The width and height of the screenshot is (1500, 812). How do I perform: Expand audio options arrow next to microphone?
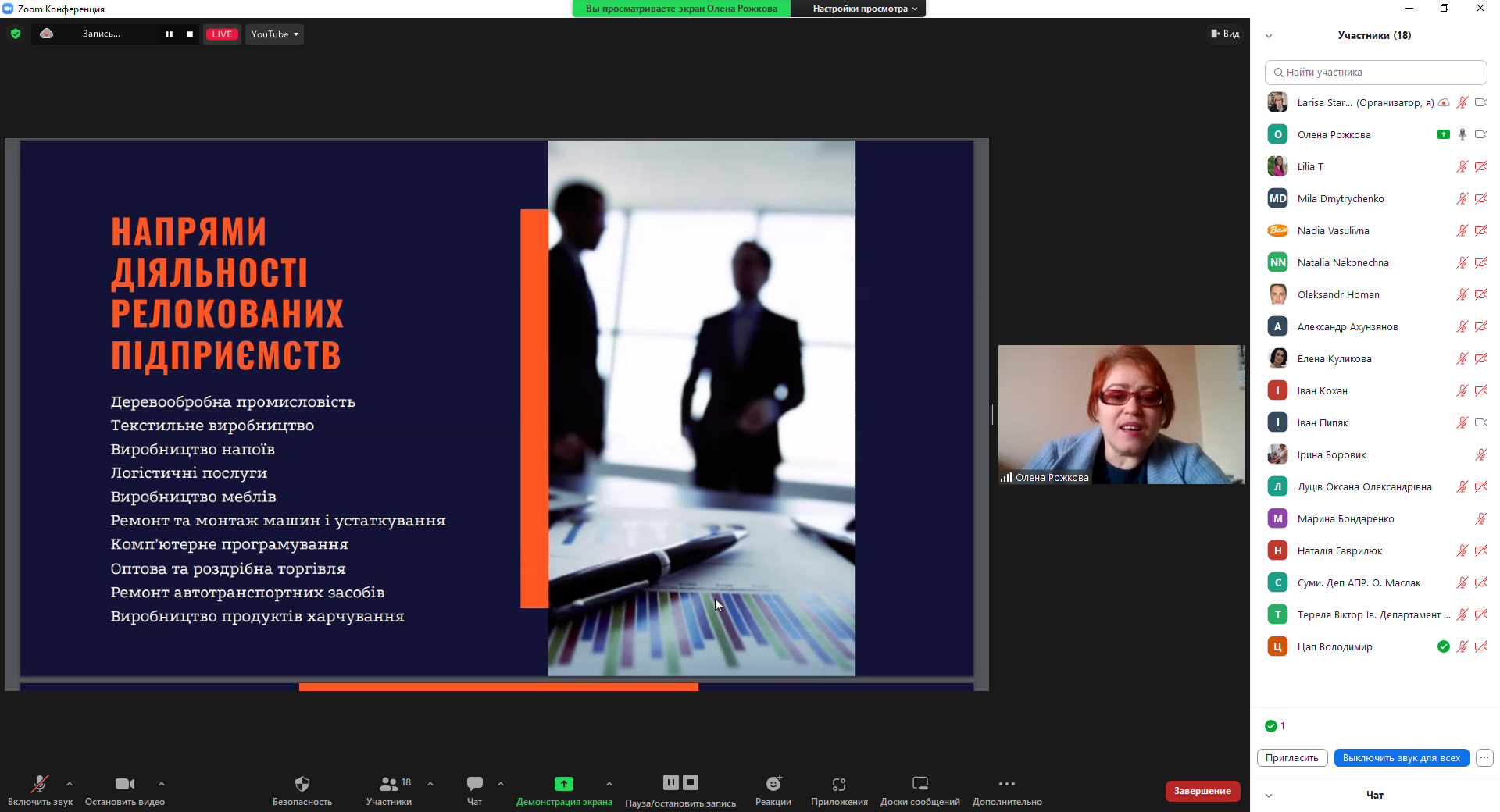click(70, 784)
